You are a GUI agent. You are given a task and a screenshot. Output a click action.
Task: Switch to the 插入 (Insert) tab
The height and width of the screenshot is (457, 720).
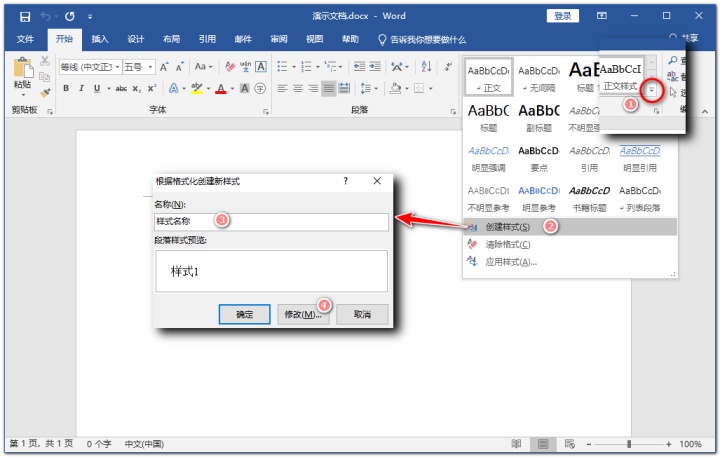(100, 39)
